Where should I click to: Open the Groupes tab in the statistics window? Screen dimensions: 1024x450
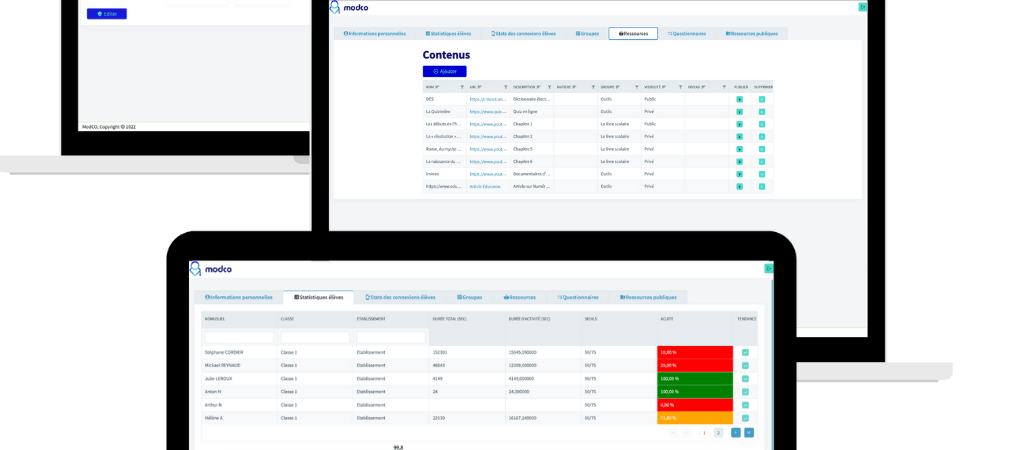(x=469, y=297)
